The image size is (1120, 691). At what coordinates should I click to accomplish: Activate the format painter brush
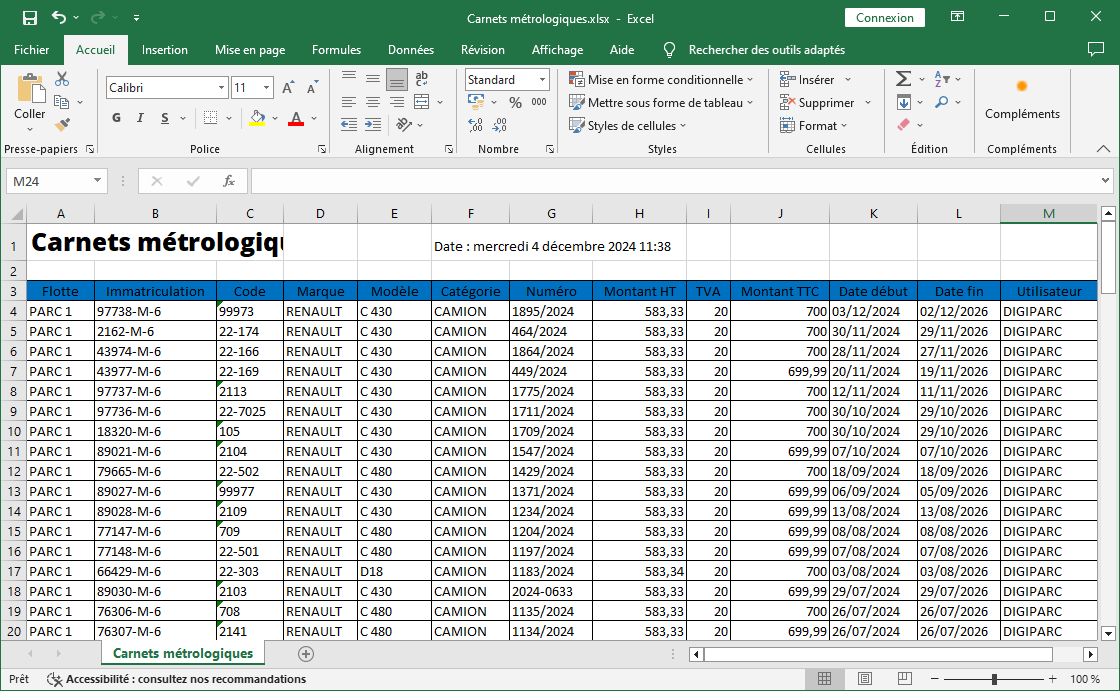[62, 125]
